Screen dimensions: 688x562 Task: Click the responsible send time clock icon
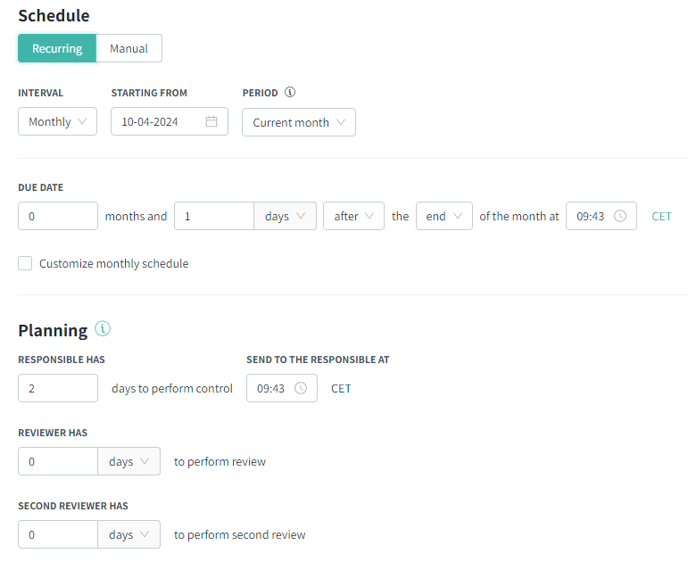point(301,388)
